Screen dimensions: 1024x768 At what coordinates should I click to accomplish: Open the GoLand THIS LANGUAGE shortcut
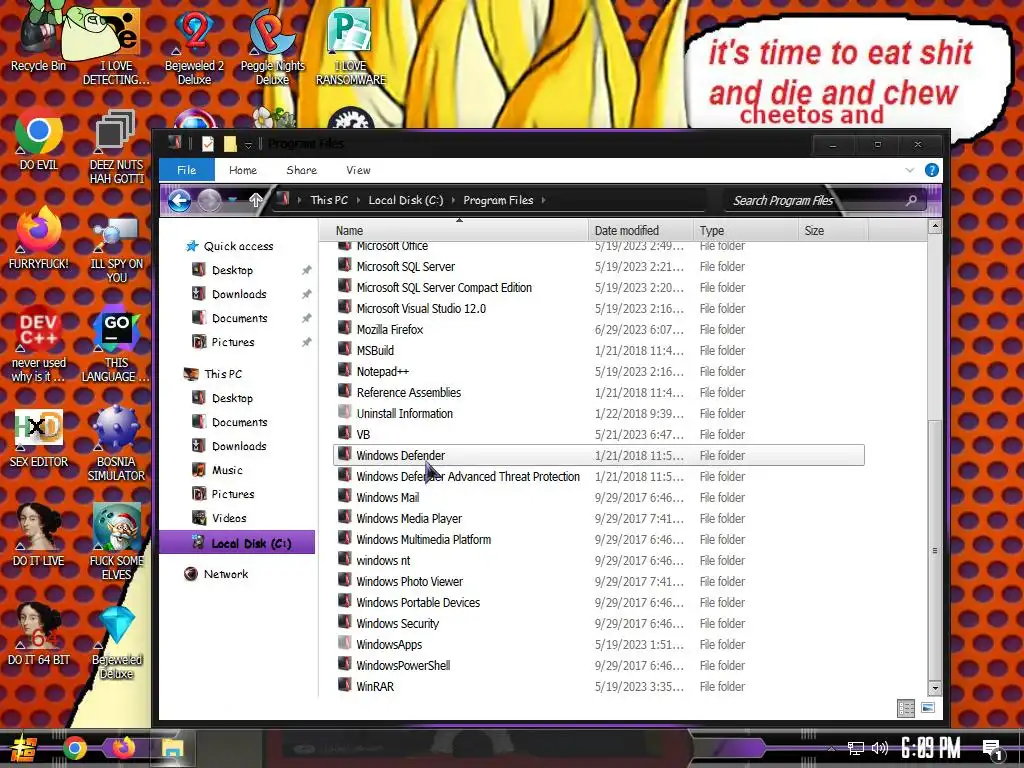(116, 343)
